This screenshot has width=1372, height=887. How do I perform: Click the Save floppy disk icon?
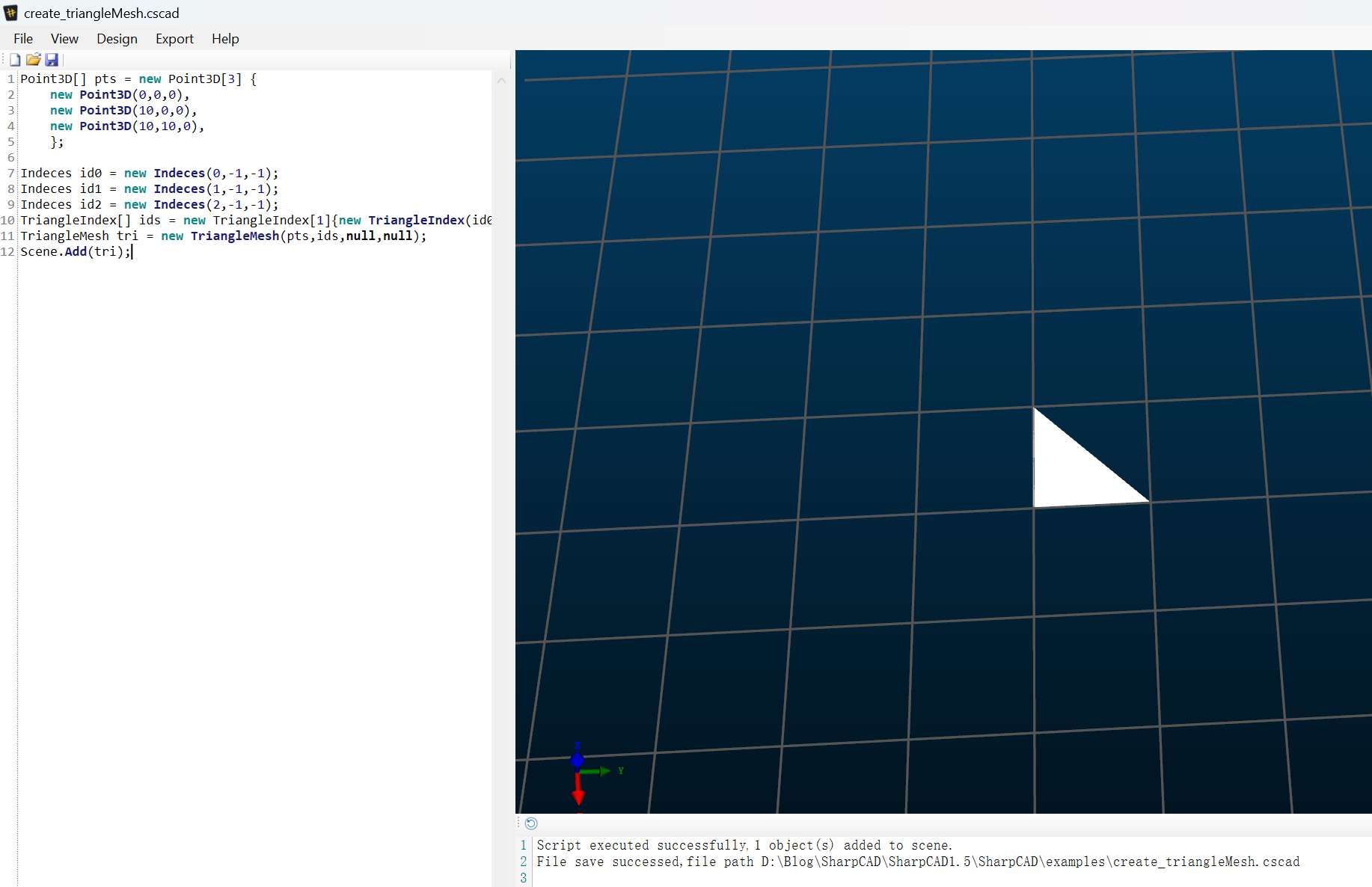(52, 60)
